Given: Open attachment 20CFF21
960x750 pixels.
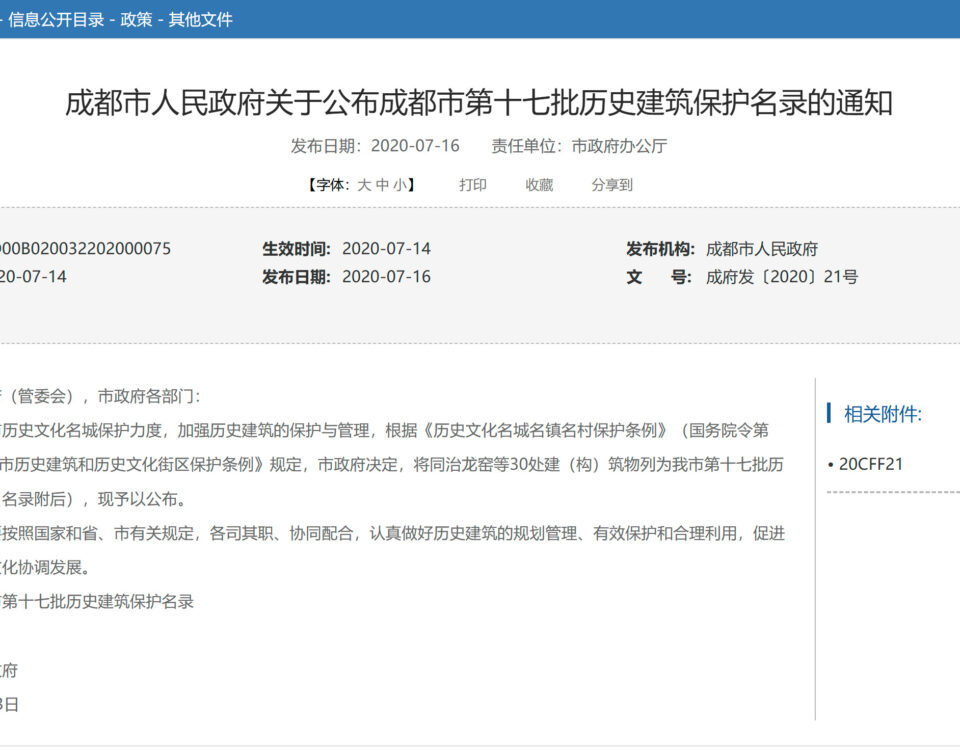Looking at the screenshot, I should pyautogui.click(x=871, y=464).
